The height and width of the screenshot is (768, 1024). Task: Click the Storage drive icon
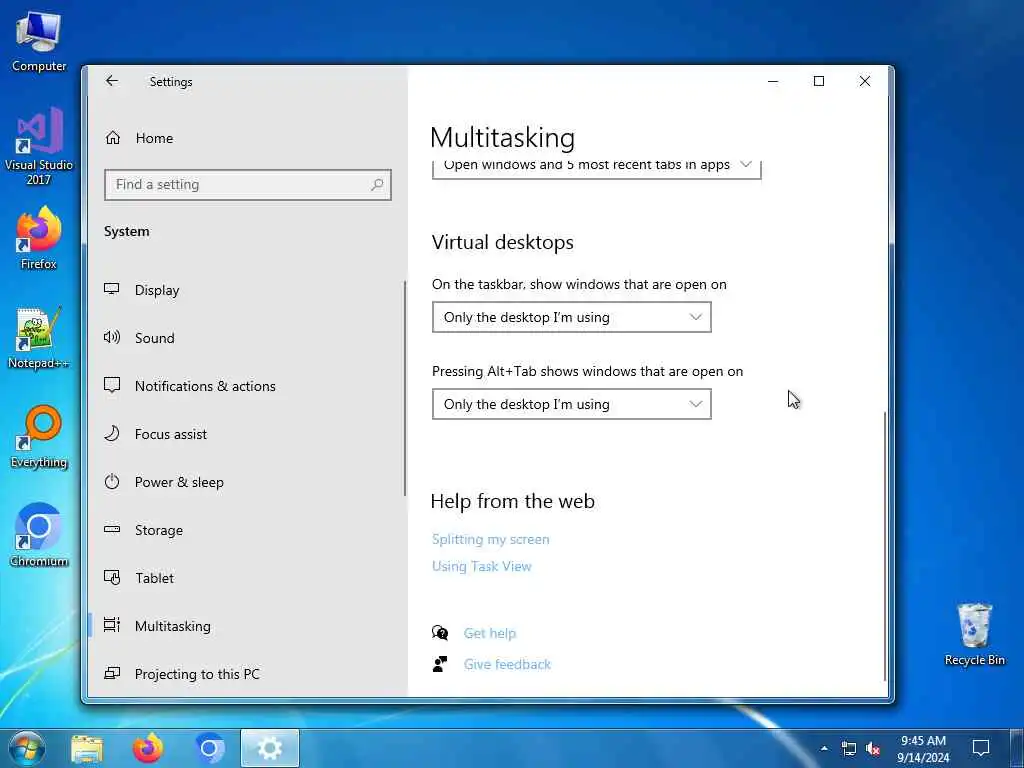112,530
